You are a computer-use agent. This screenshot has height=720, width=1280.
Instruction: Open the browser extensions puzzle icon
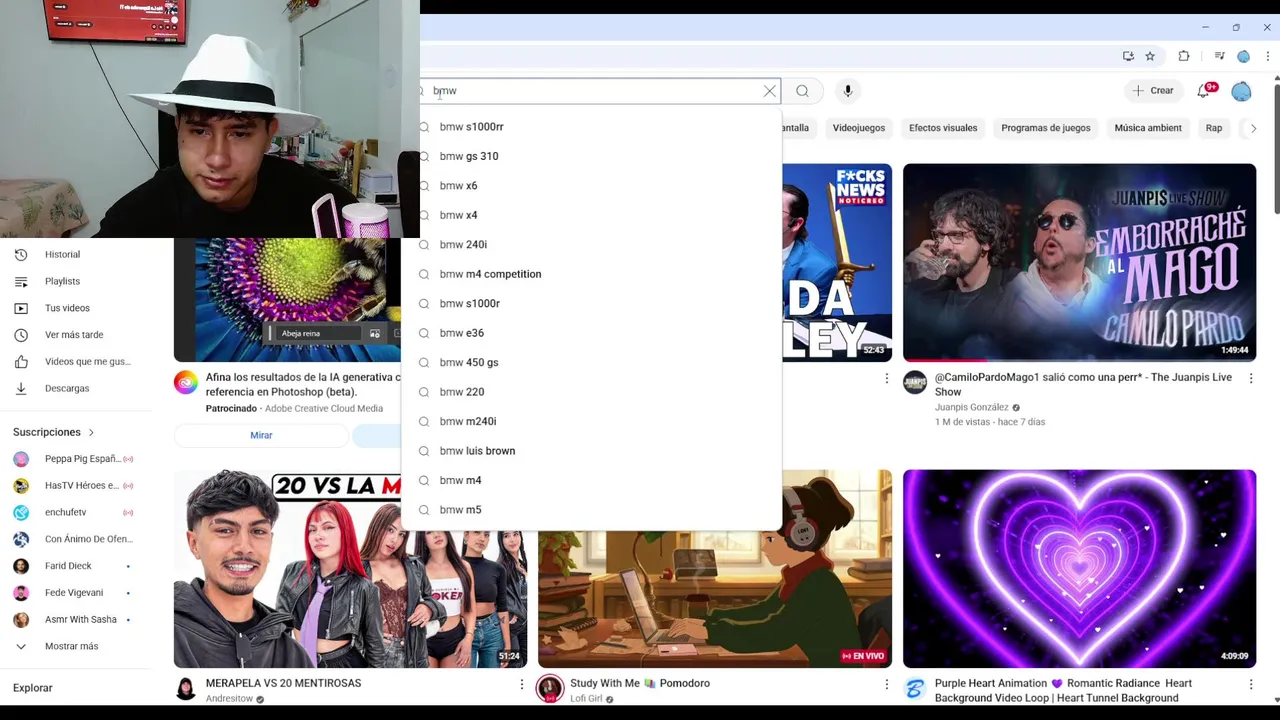[x=1184, y=56]
